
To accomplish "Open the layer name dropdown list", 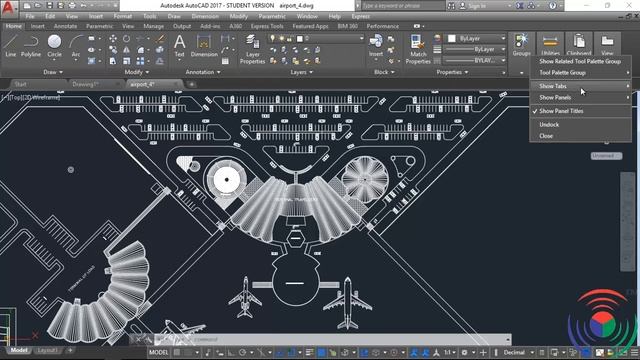I will tap(362, 38).
